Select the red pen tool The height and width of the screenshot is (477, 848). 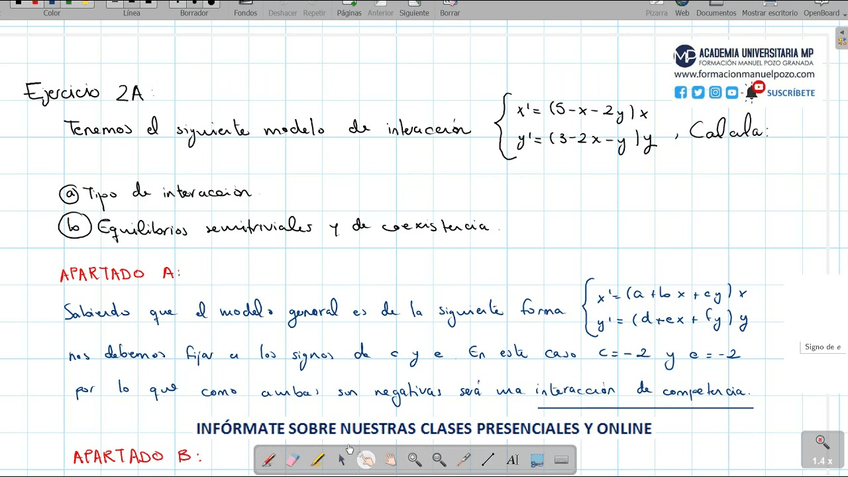(269, 460)
